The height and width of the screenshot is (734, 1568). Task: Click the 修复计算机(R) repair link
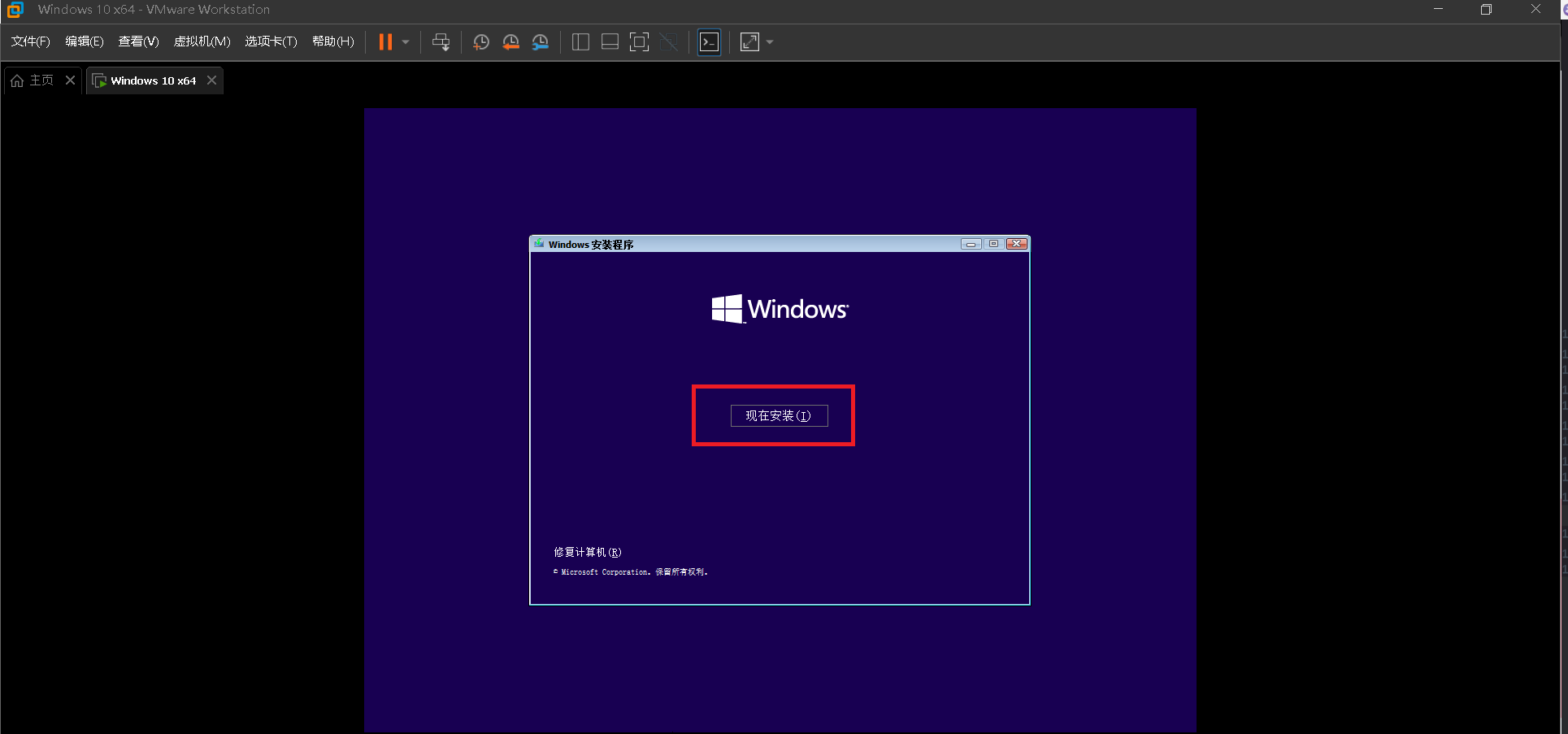[588, 552]
